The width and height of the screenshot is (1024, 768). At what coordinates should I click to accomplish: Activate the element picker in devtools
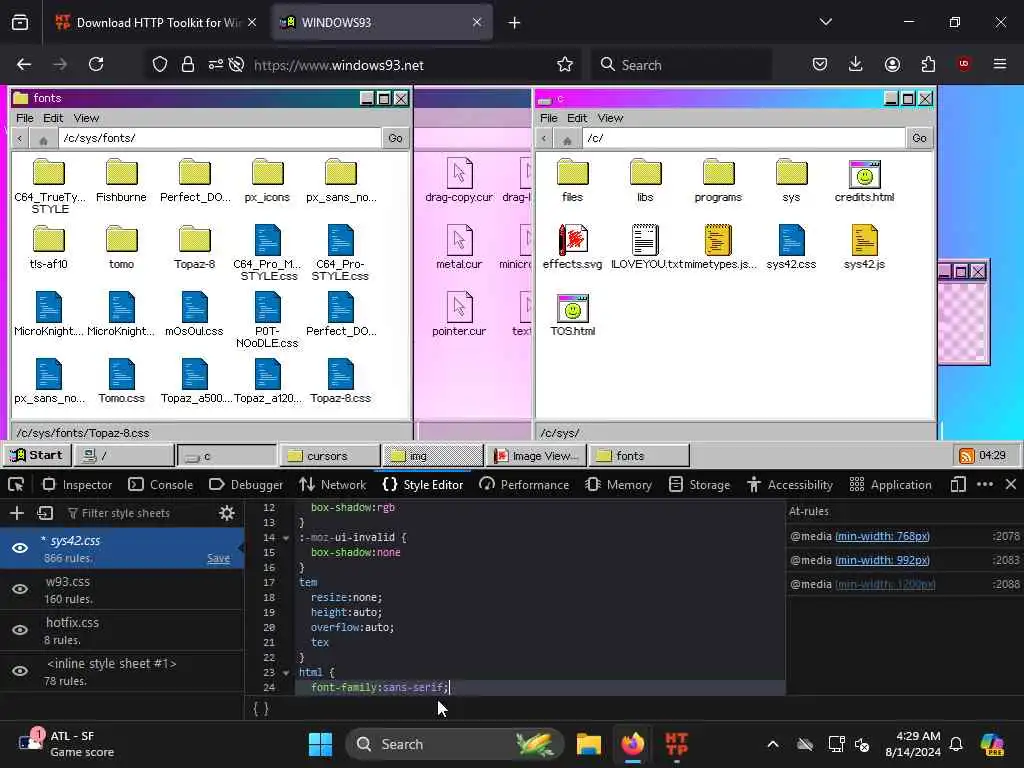[16, 485]
